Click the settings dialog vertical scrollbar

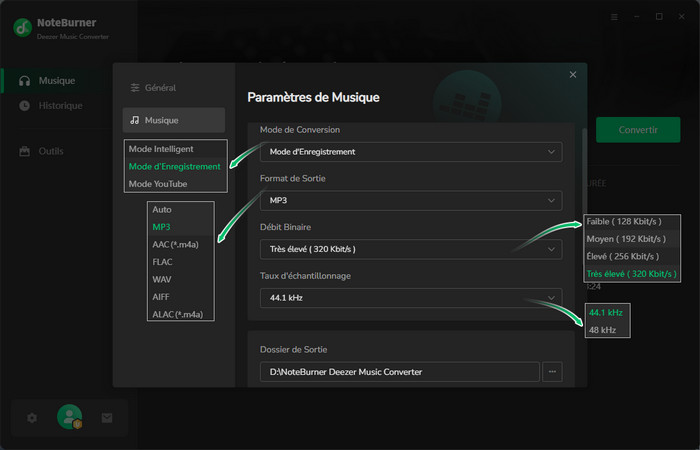pos(584,170)
